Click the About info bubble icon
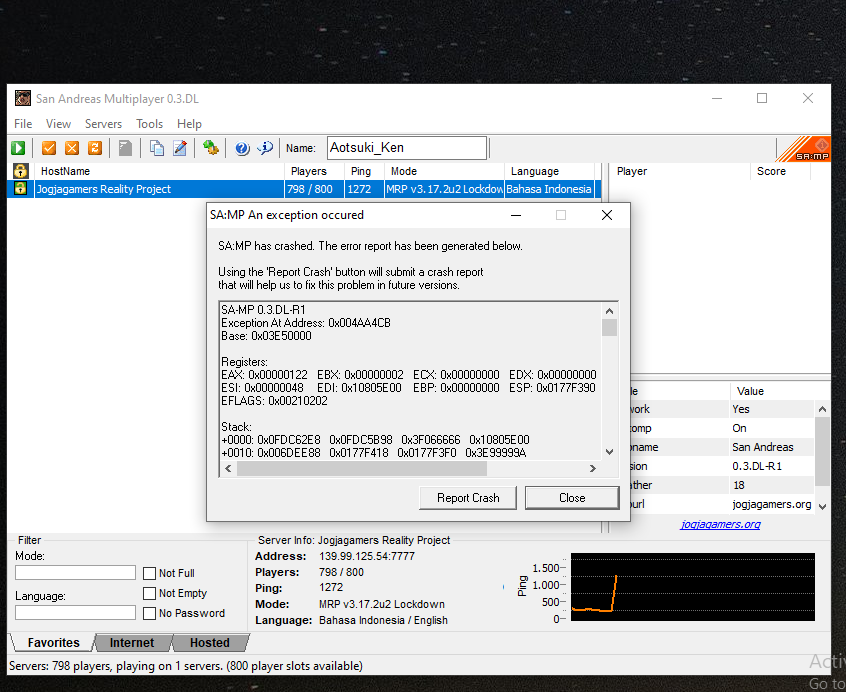Screen dimensions: 846x692 tap(265, 148)
